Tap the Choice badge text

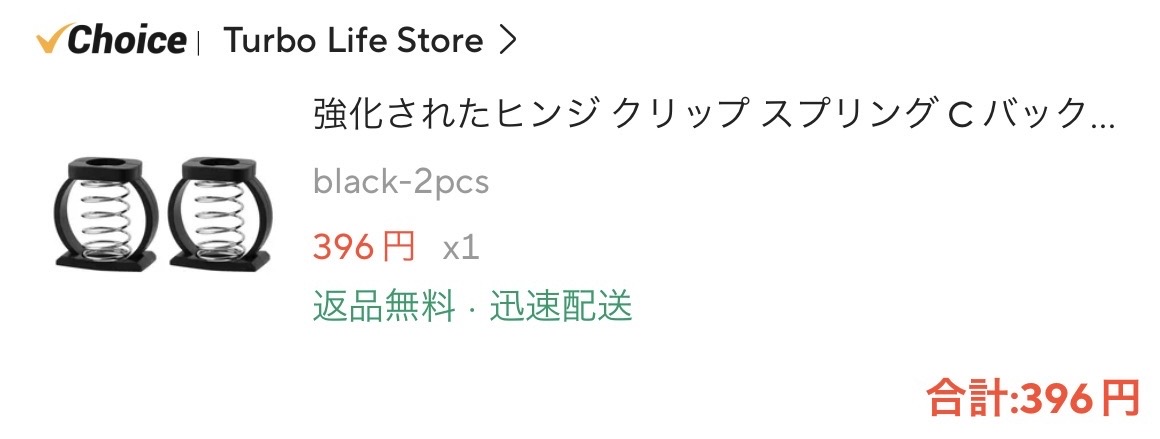[127, 40]
